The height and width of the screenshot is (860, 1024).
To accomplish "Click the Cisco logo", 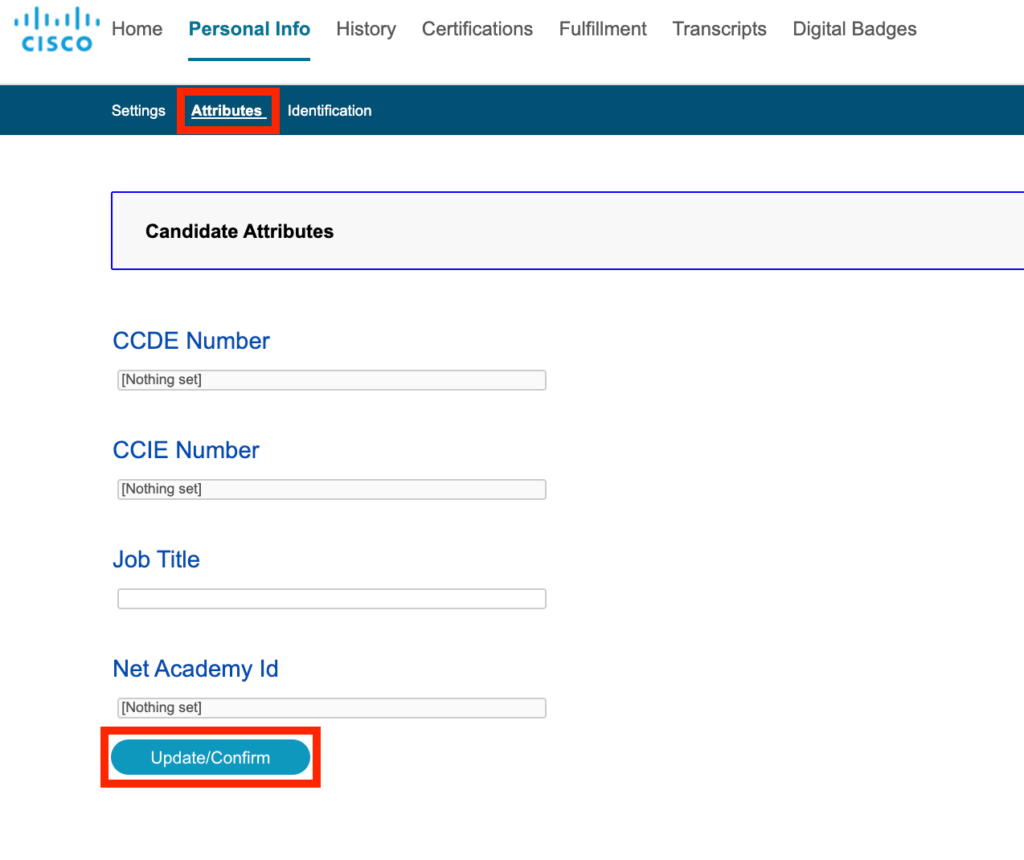I will pos(57,29).
